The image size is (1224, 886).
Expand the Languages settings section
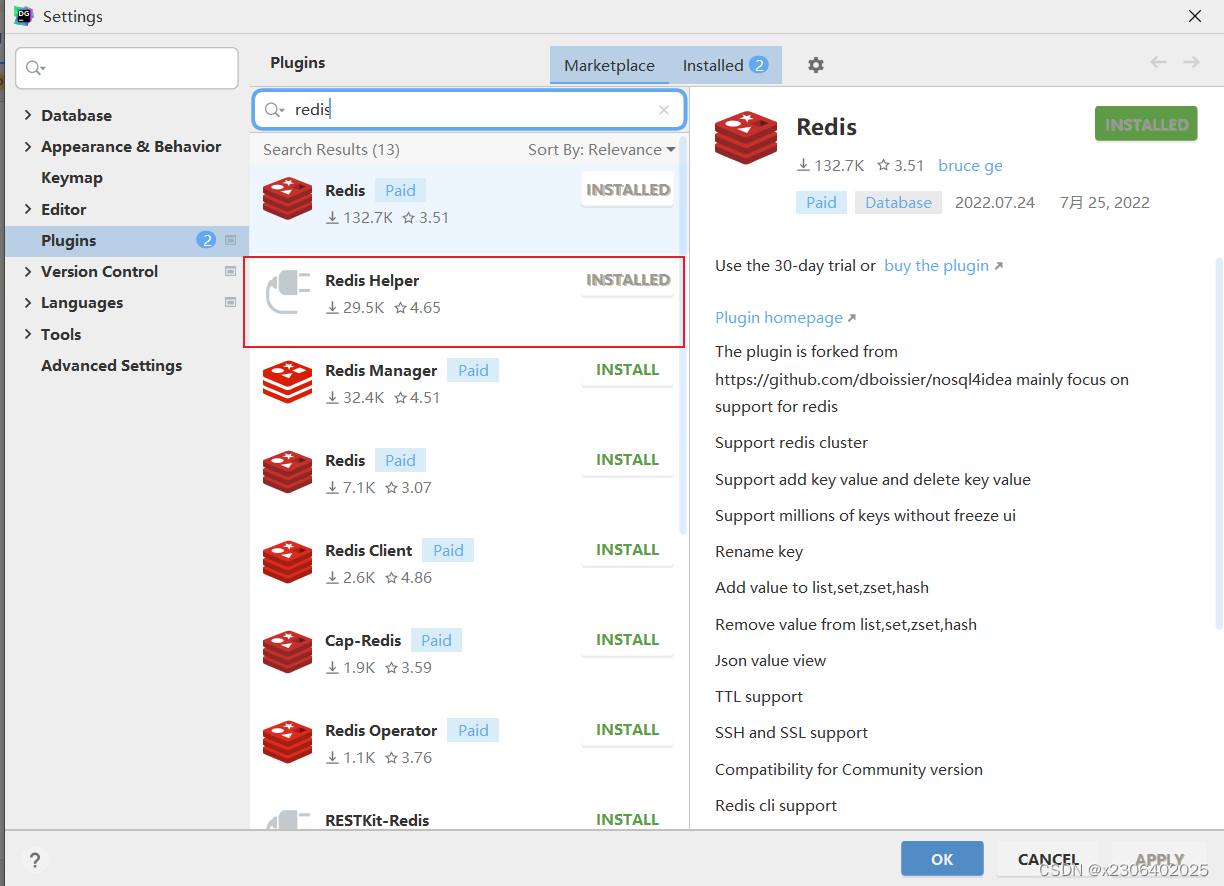(27, 302)
